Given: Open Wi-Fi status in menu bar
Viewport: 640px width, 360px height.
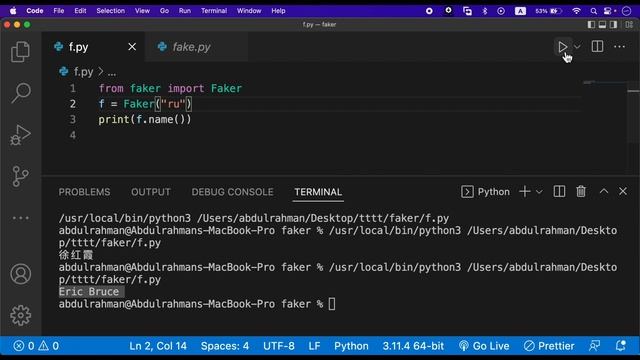Looking at the screenshot, I should (x=576, y=11).
